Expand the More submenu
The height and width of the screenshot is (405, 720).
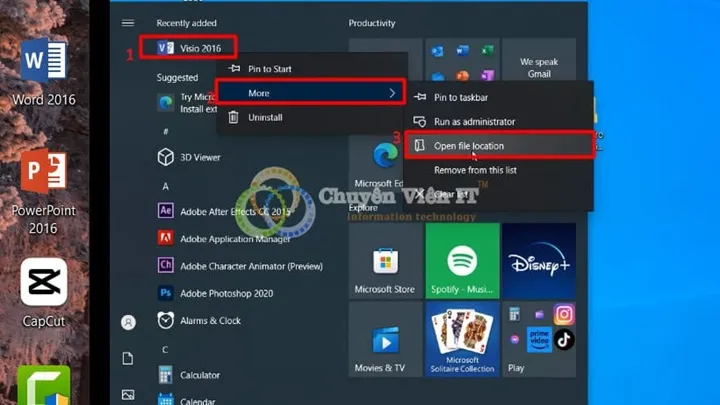(310, 93)
